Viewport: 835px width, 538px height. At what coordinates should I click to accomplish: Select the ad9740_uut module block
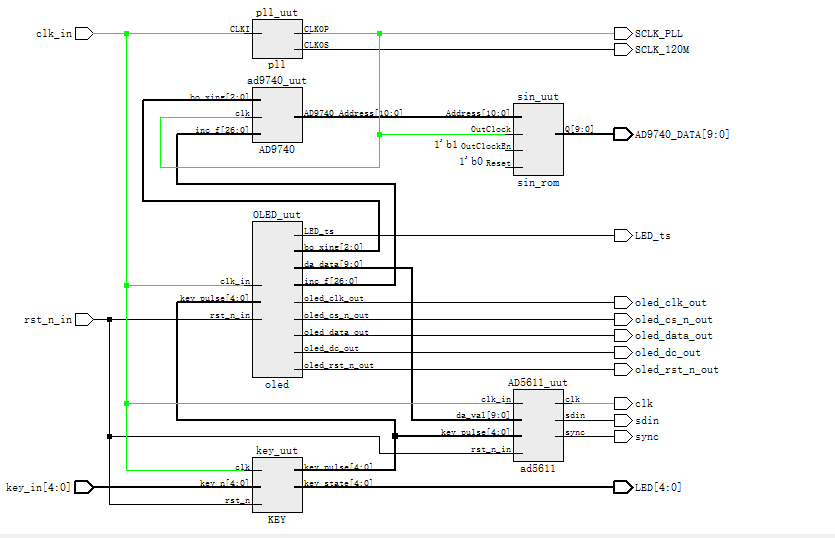coord(277,115)
